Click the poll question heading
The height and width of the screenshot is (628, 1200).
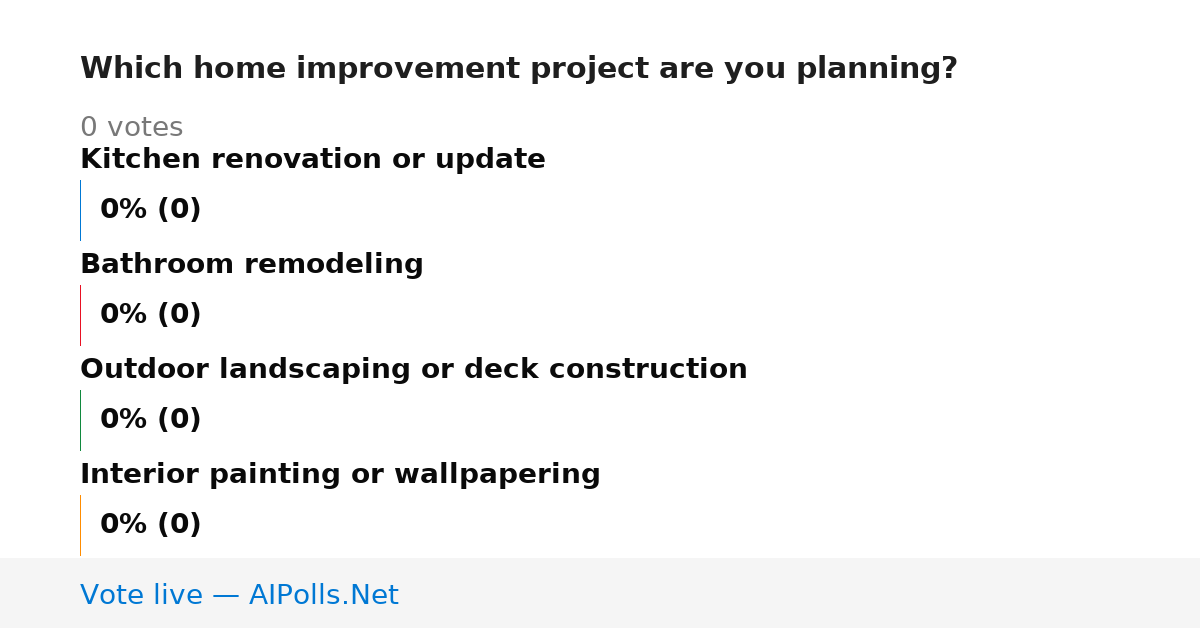pyautogui.click(x=519, y=69)
